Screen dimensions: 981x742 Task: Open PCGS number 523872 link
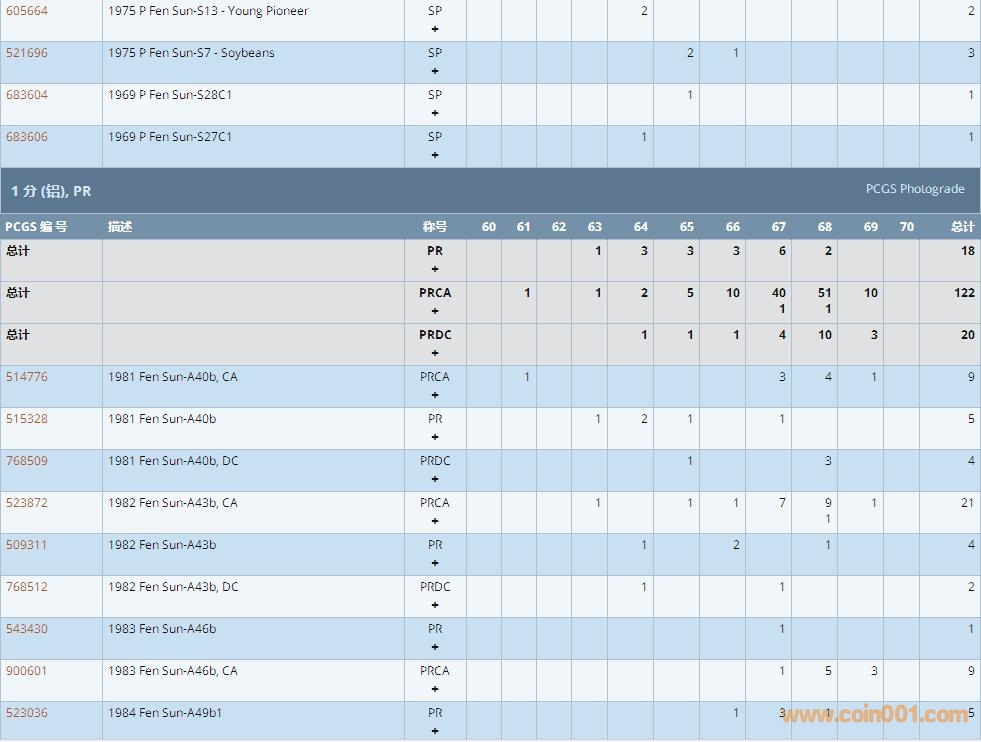[x=27, y=503]
